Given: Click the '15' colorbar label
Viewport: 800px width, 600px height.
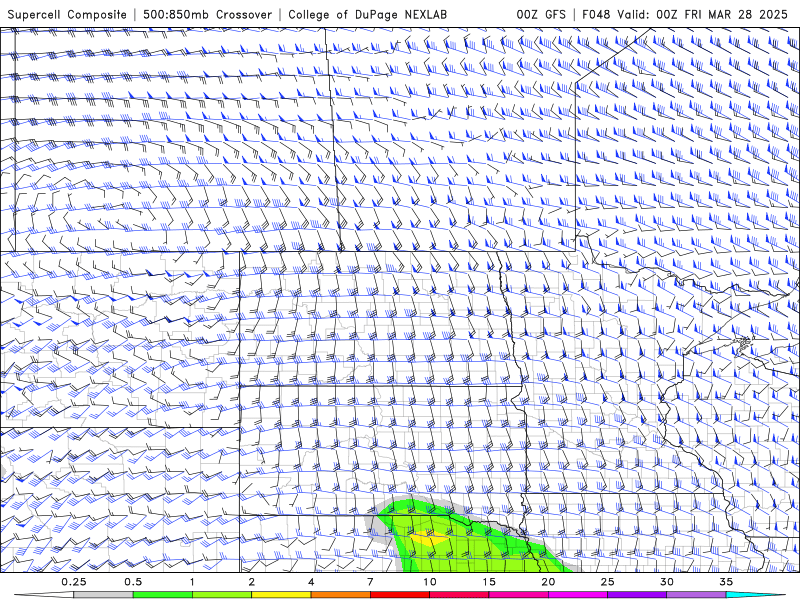Looking at the screenshot, I should click(489, 582).
